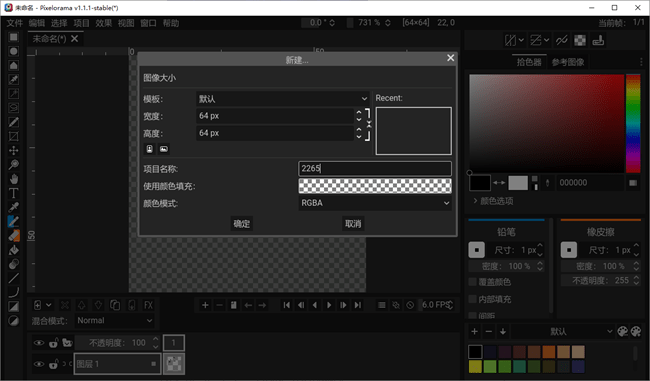Viewport: 650px width, 381px height.
Task: Jump to the first frame
Action: tap(286, 305)
